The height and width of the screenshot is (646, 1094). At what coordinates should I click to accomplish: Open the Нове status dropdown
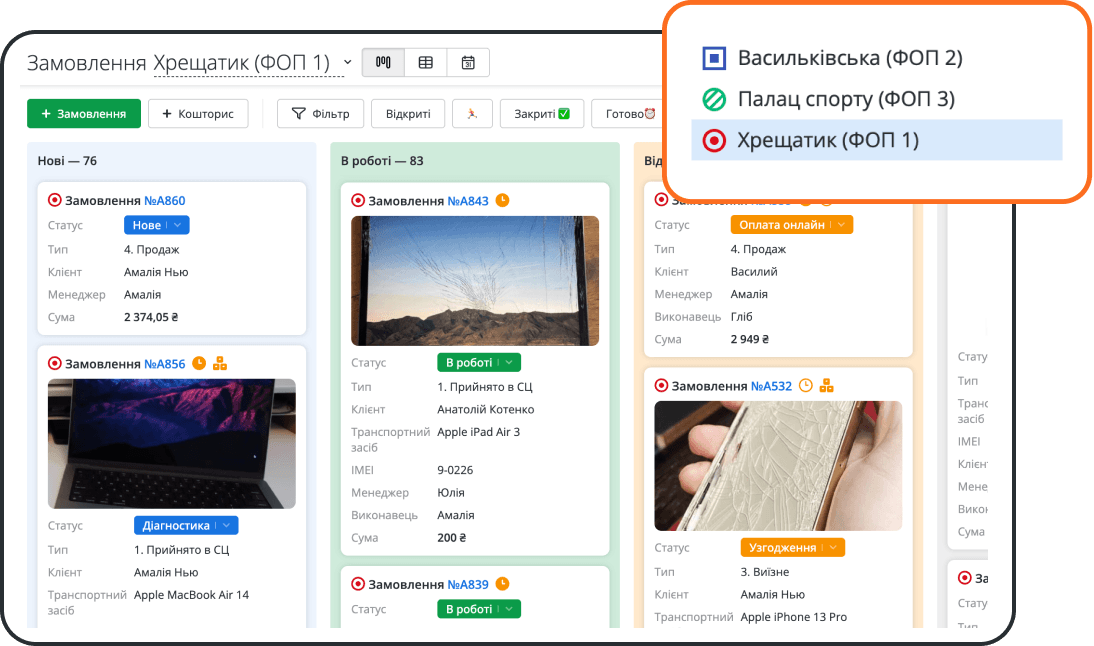pos(156,225)
